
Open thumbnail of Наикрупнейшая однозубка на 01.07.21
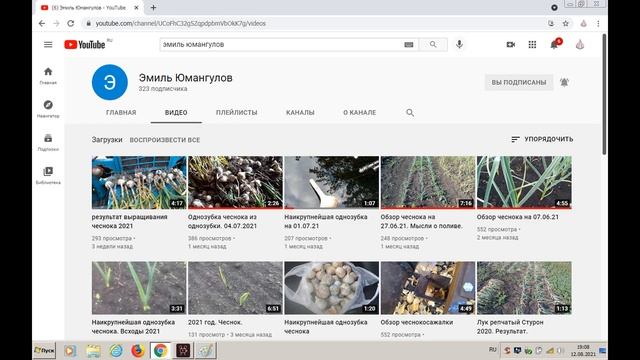click(331, 182)
